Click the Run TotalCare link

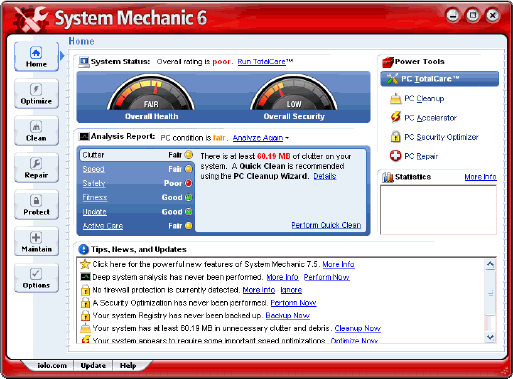262,62
